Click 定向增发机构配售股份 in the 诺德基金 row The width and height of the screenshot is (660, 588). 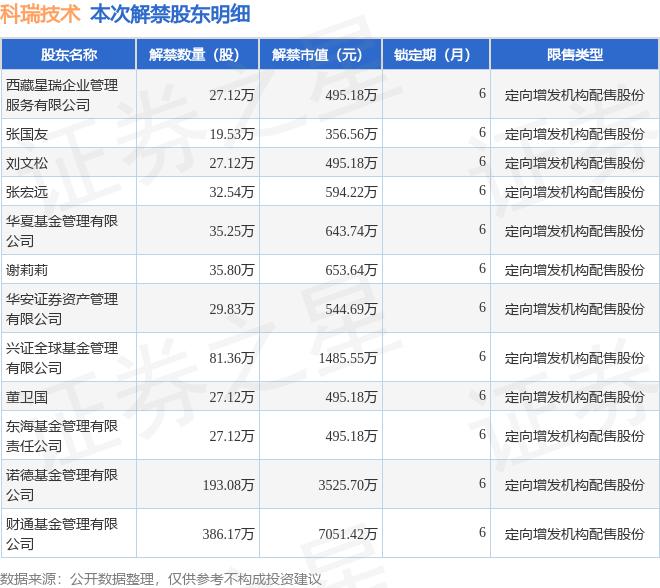pyautogui.click(x=575, y=485)
